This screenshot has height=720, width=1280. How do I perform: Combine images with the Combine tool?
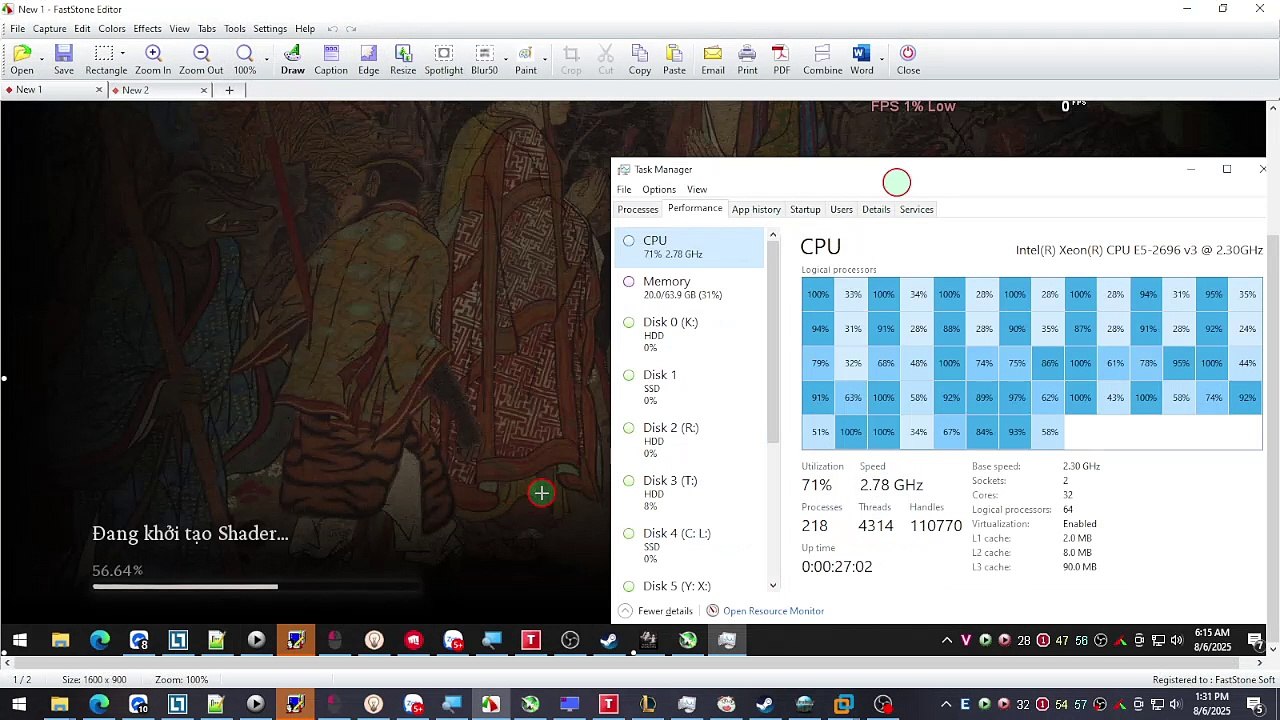pyautogui.click(x=822, y=60)
